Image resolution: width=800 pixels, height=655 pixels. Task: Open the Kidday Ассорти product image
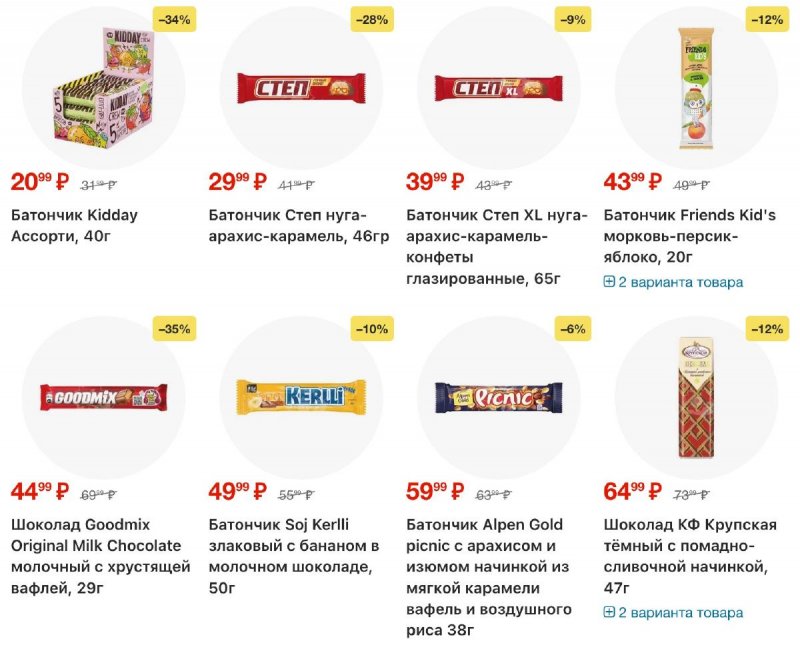click(102, 90)
